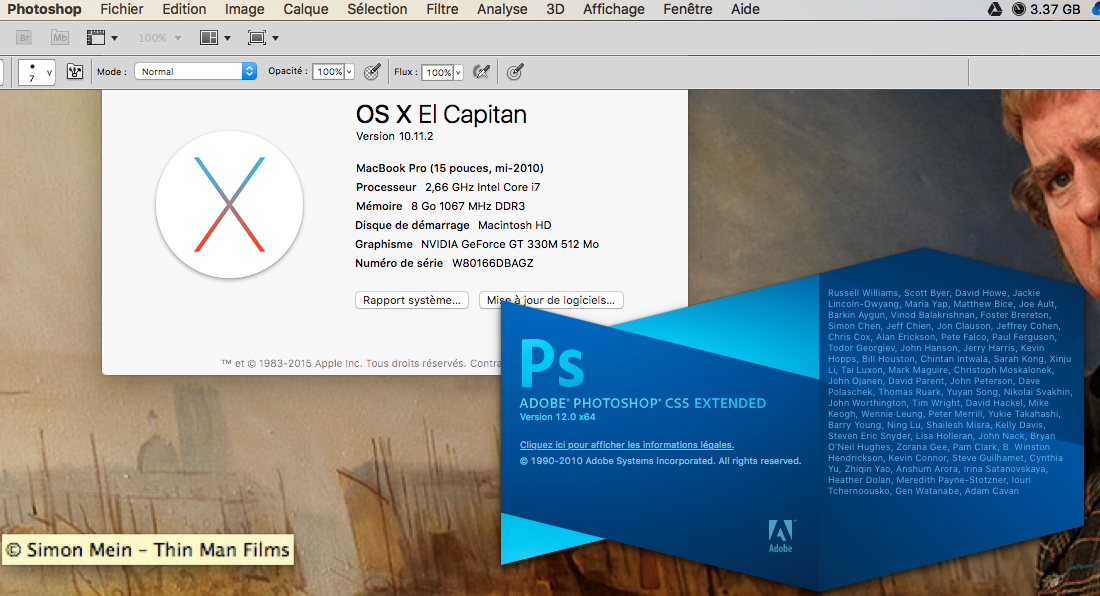
Task: Open the Flux slider dropdown arrow
Action: [x=458, y=72]
